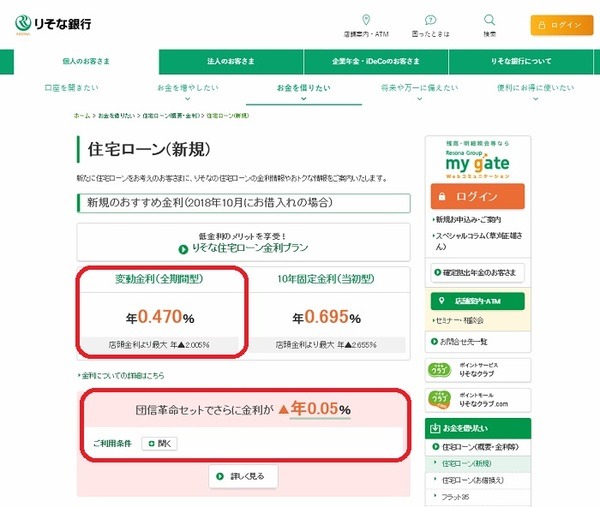The image size is (600, 507).
Task: Click the ▲年0.05% discount text
Action: (x=315, y=409)
